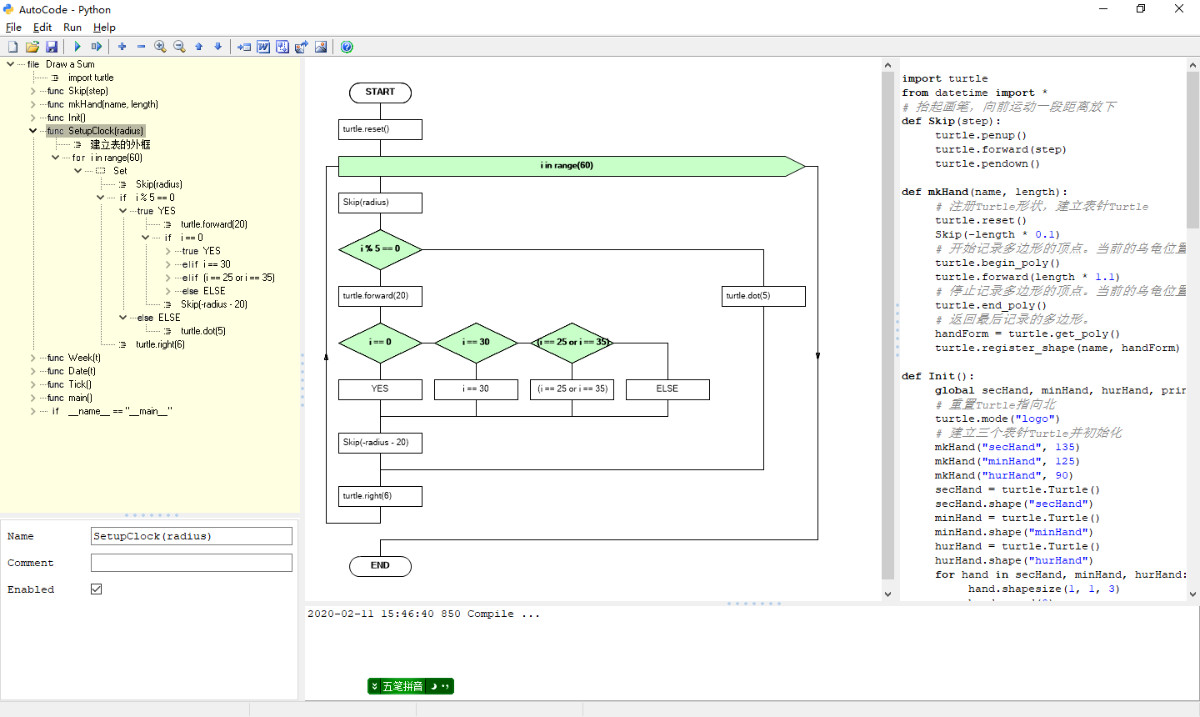The image size is (1200, 717).
Task: Click inside the Comment input field
Action: click(x=190, y=562)
